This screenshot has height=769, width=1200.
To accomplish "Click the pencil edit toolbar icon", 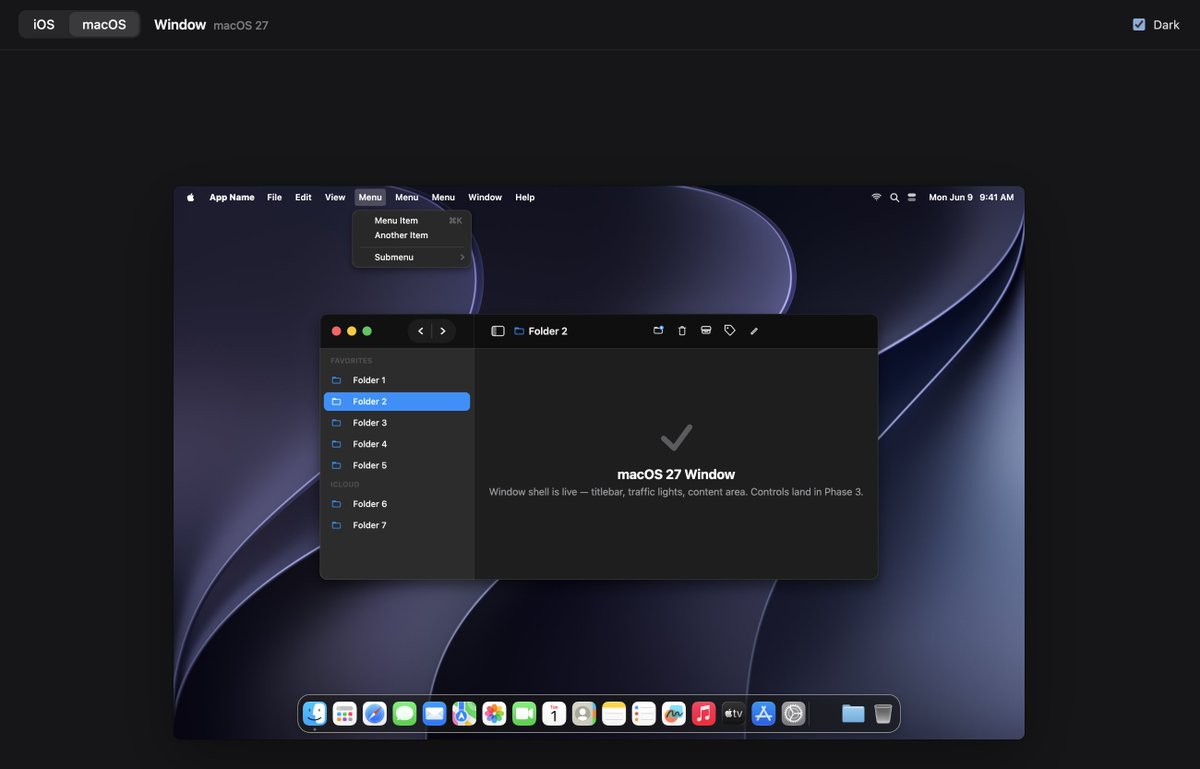I will pos(754,331).
